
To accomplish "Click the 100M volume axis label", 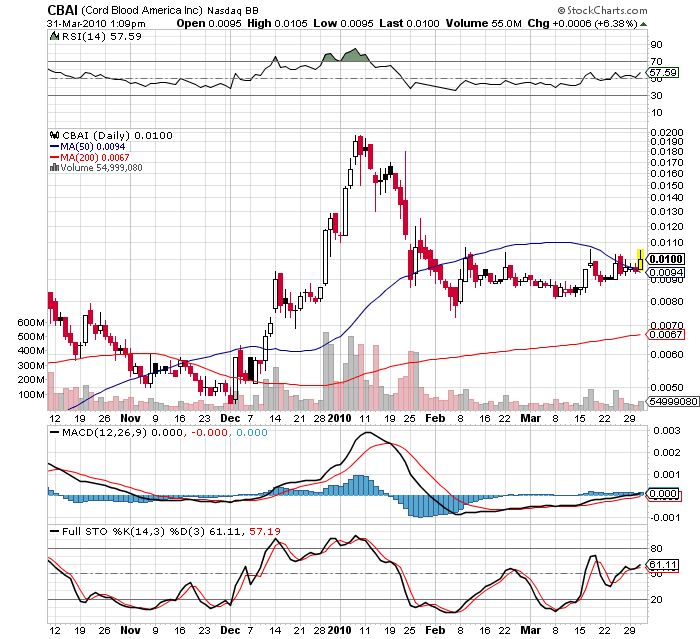I will [31, 395].
